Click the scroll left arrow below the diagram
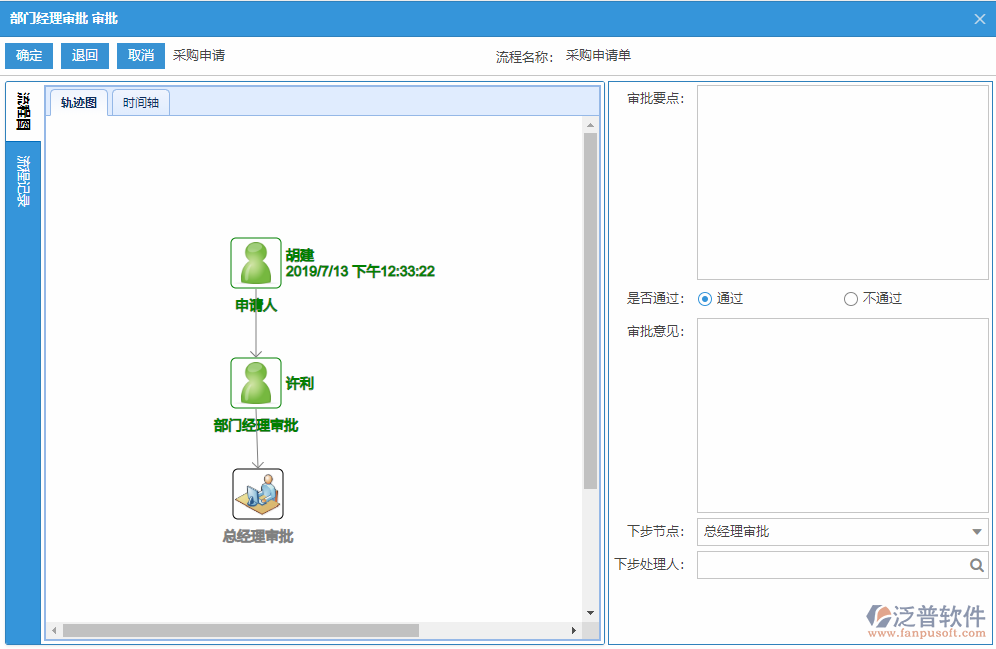This screenshot has width=996, height=649. (54, 631)
